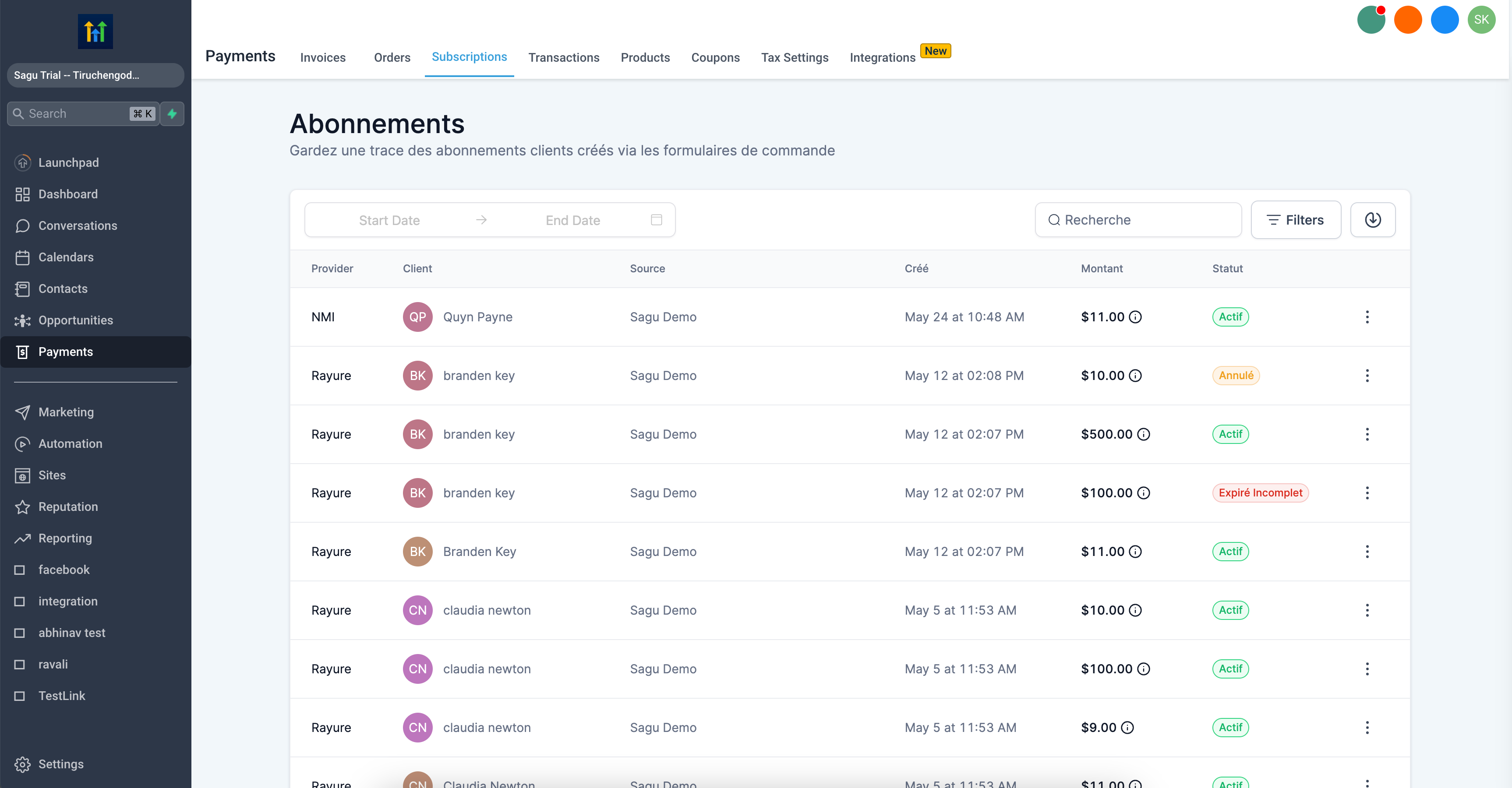
Task: Open three-dot menu for Quyn Payne row
Action: pyautogui.click(x=1367, y=317)
